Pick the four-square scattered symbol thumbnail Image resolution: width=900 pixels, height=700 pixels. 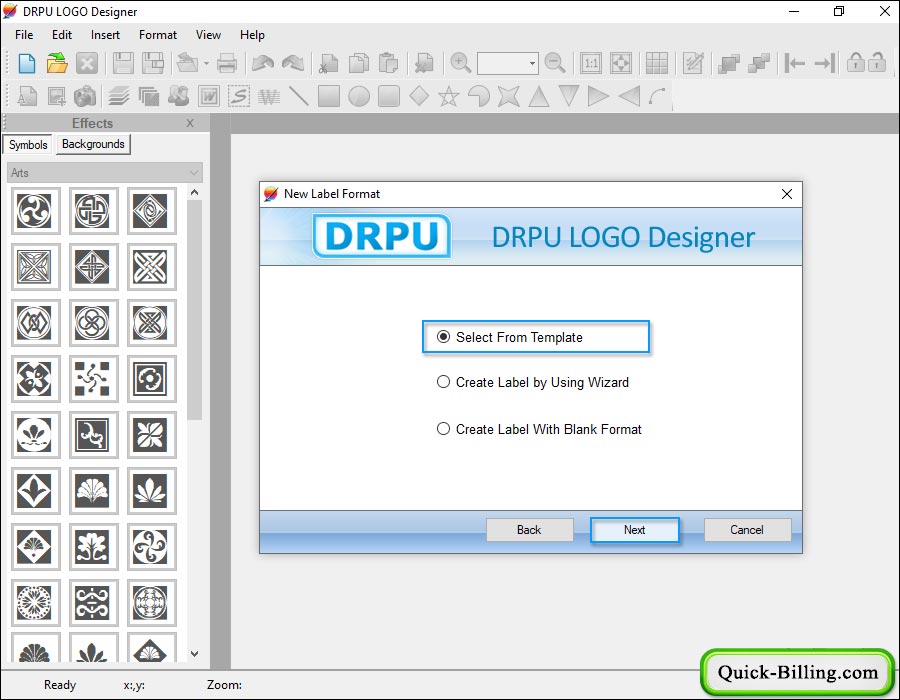pos(93,379)
